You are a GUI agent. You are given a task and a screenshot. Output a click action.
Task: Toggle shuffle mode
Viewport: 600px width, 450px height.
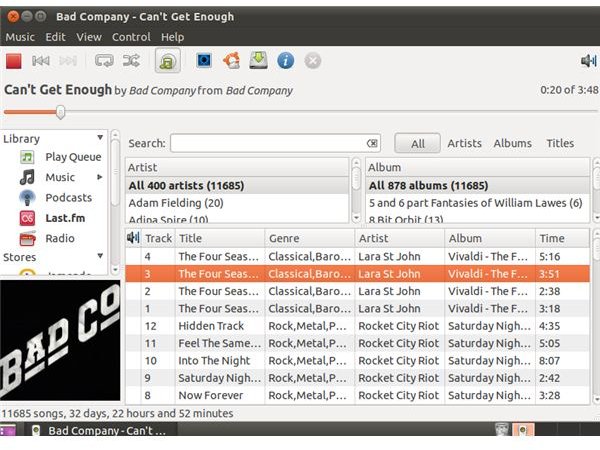pos(131,61)
